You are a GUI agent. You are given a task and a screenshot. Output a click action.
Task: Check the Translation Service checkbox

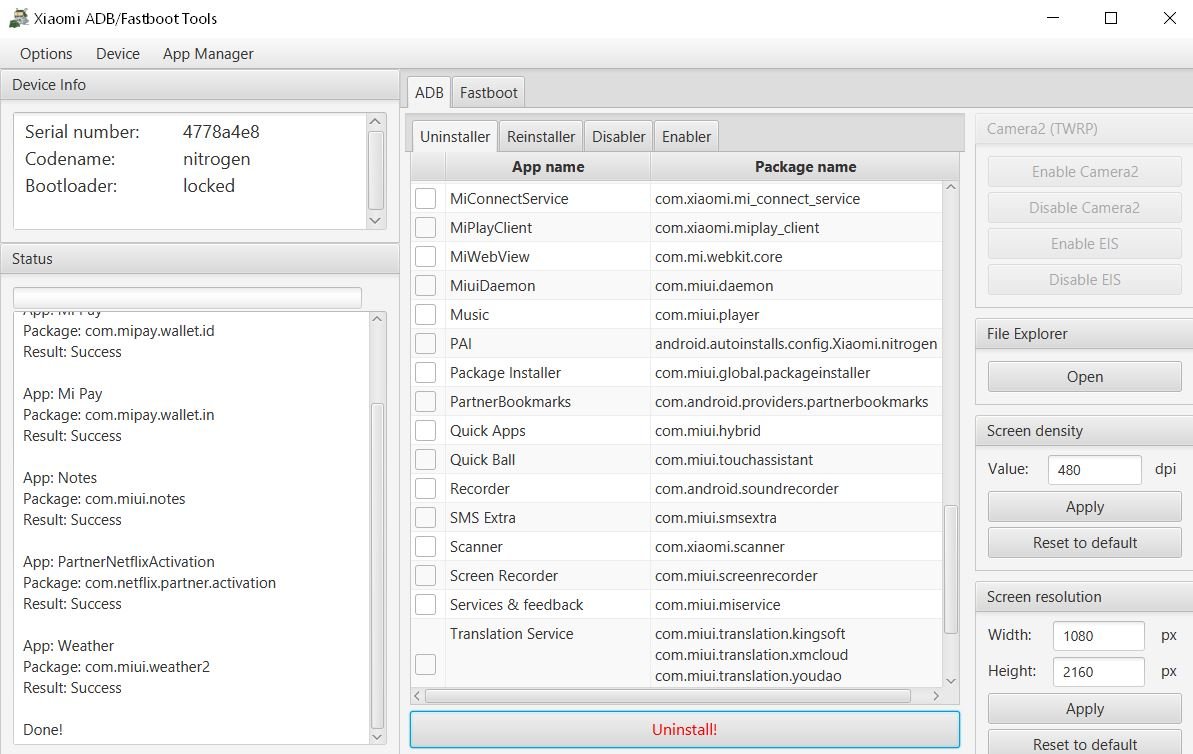(425, 664)
